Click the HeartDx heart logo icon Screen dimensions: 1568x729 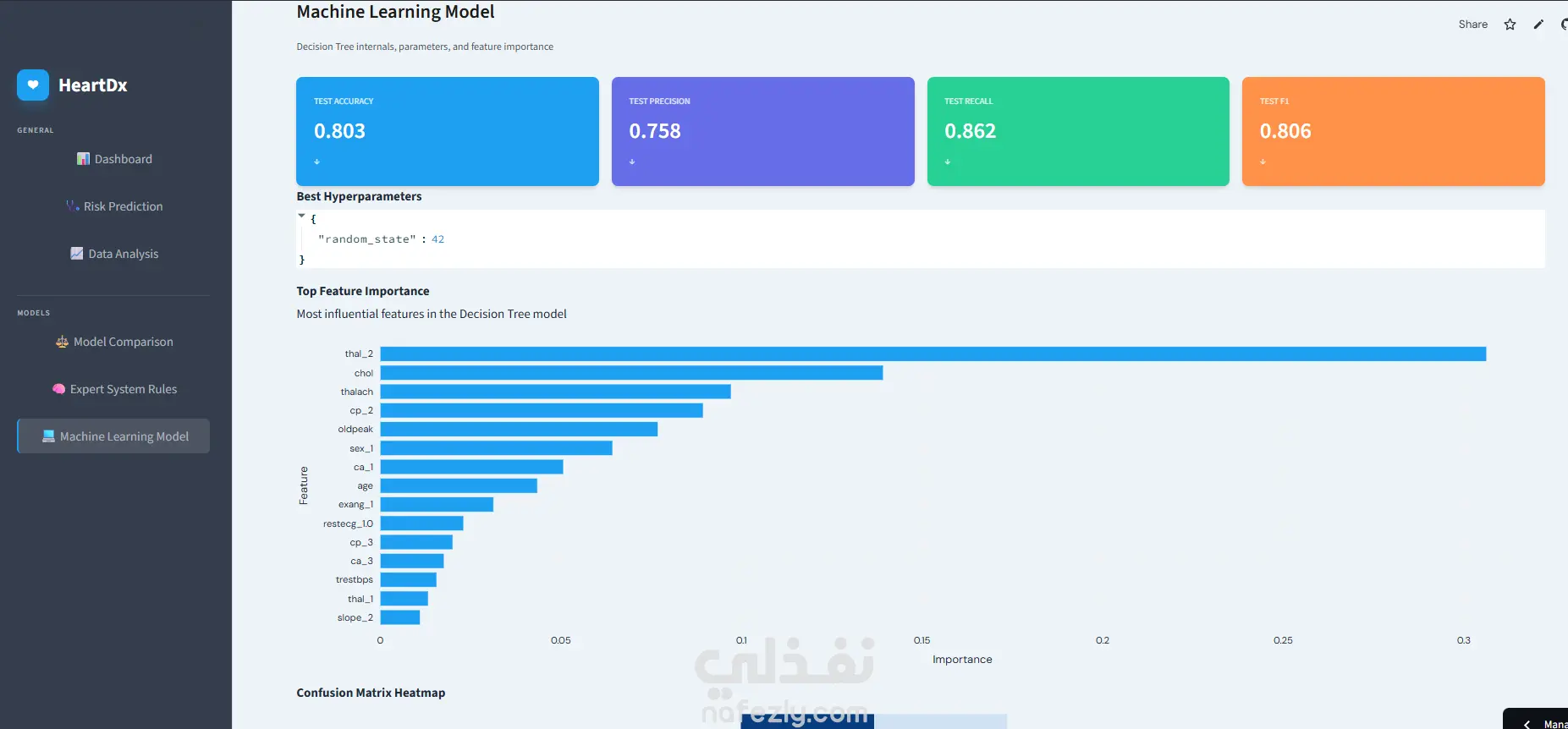coord(33,85)
